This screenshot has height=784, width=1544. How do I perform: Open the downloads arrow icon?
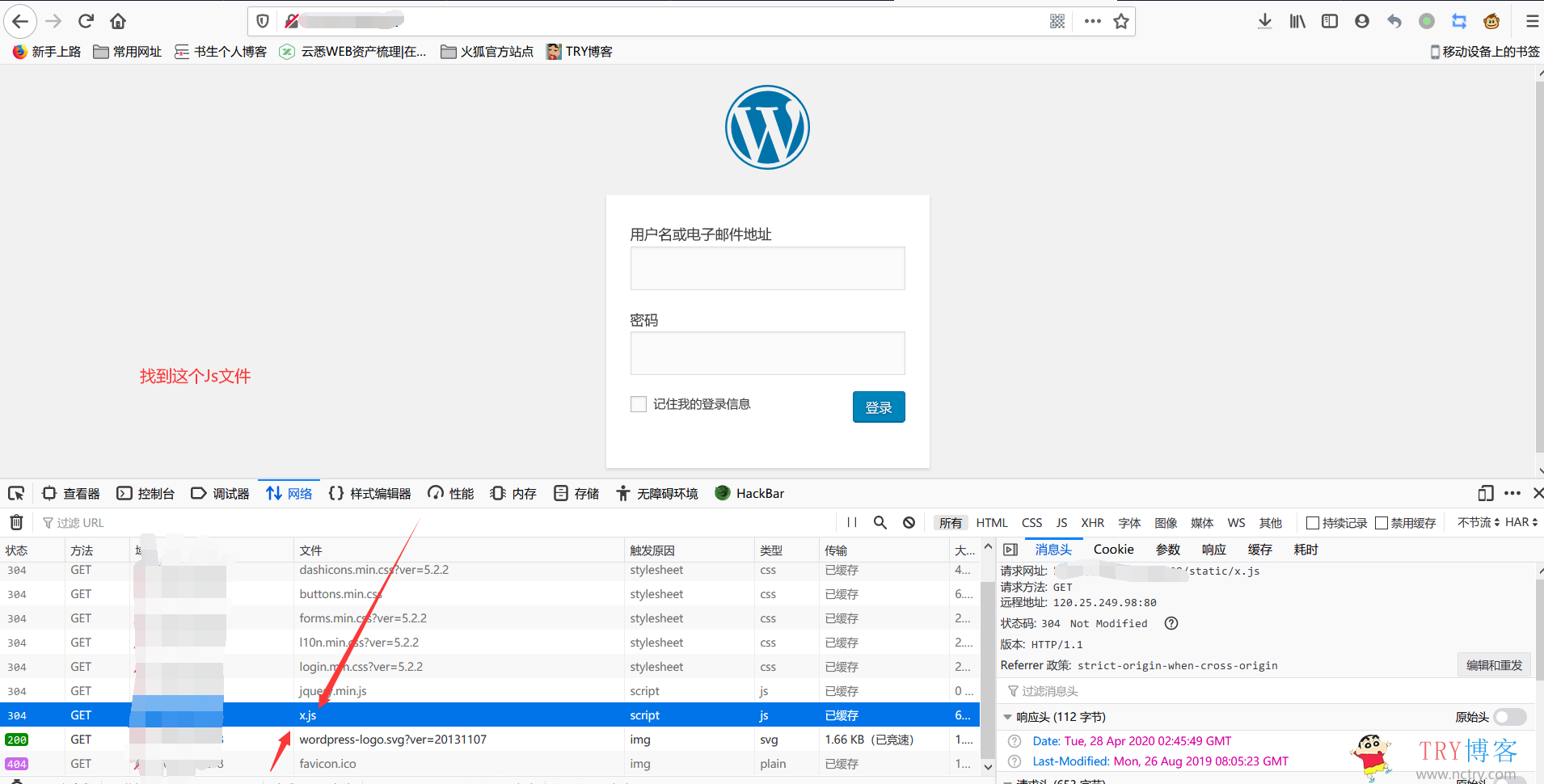(1265, 21)
